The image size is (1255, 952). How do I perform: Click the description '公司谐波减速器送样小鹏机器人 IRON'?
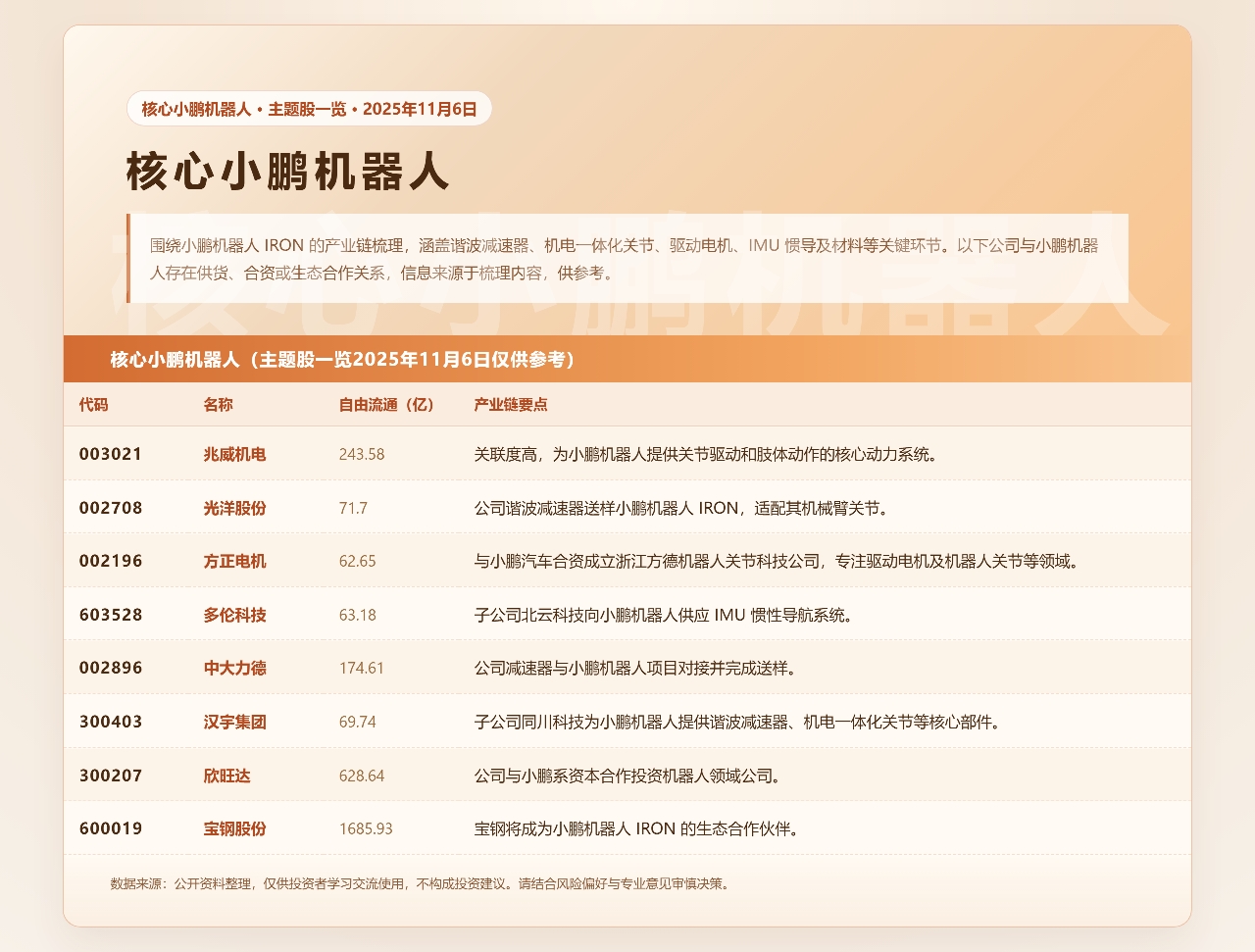tap(682, 508)
